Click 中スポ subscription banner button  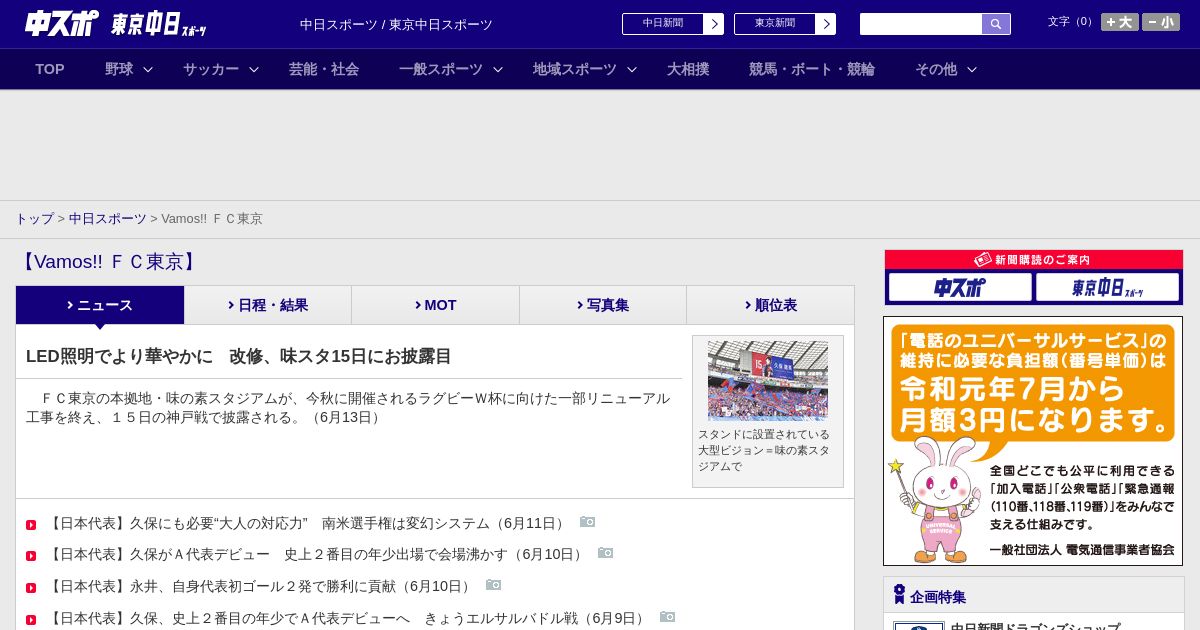[x=960, y=288]
